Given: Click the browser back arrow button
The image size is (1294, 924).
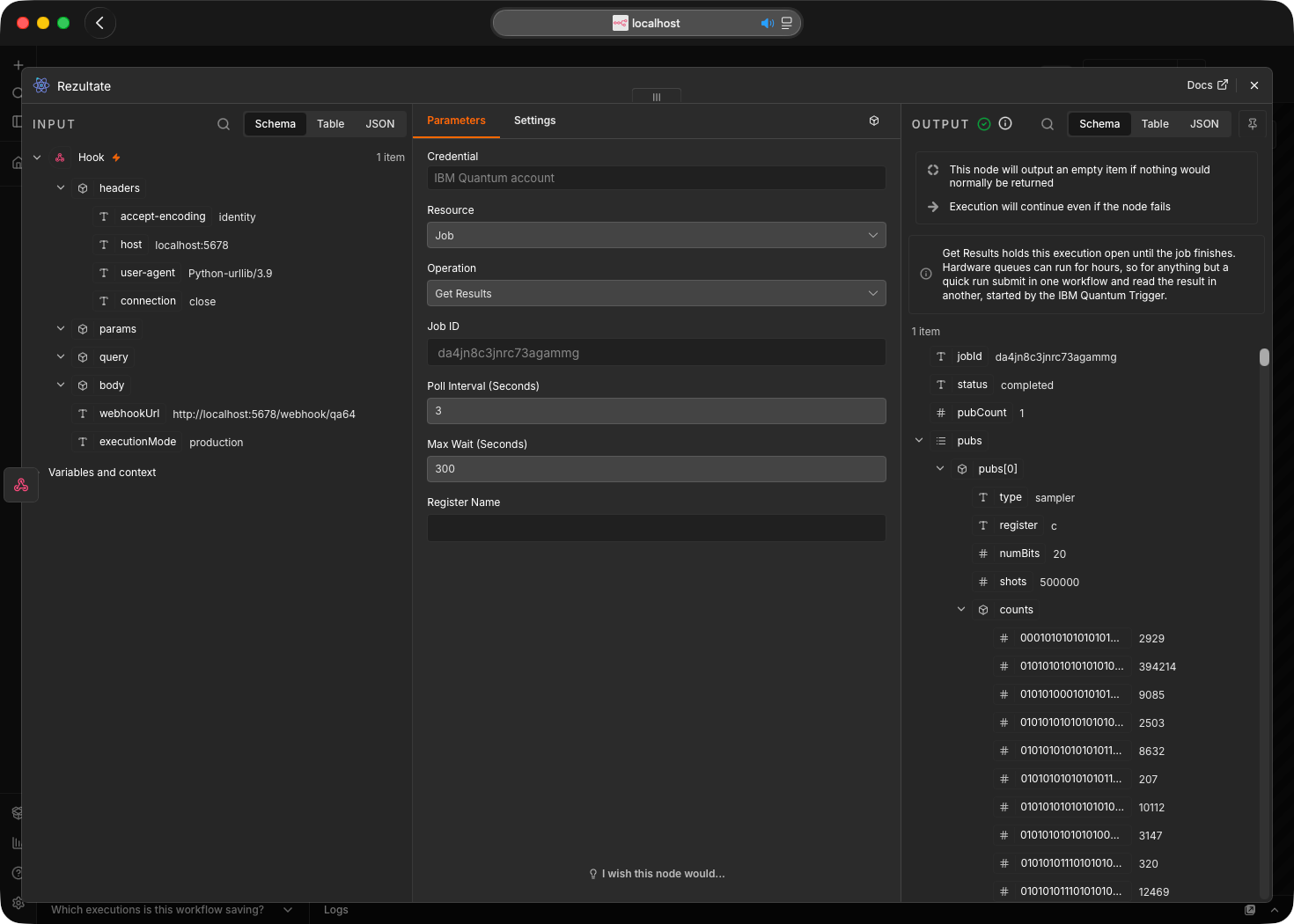Looking at the screenshot, I should coord(100,23).
